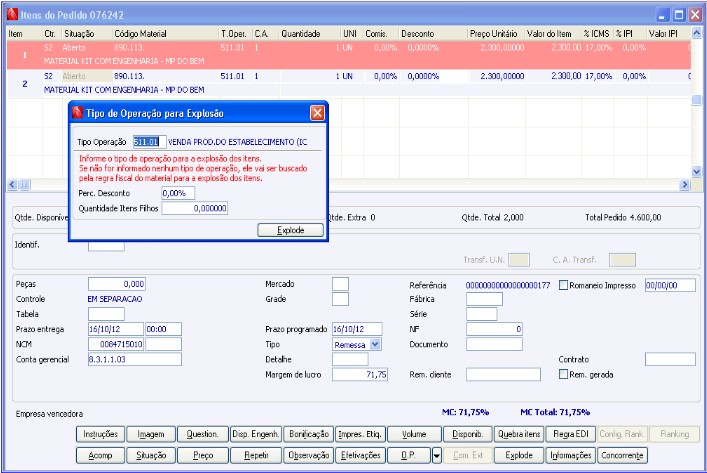The height and width of the screenshot is (473, 707).
Task: Select item row 1 in the grid
Action: [x=349, y=54]
